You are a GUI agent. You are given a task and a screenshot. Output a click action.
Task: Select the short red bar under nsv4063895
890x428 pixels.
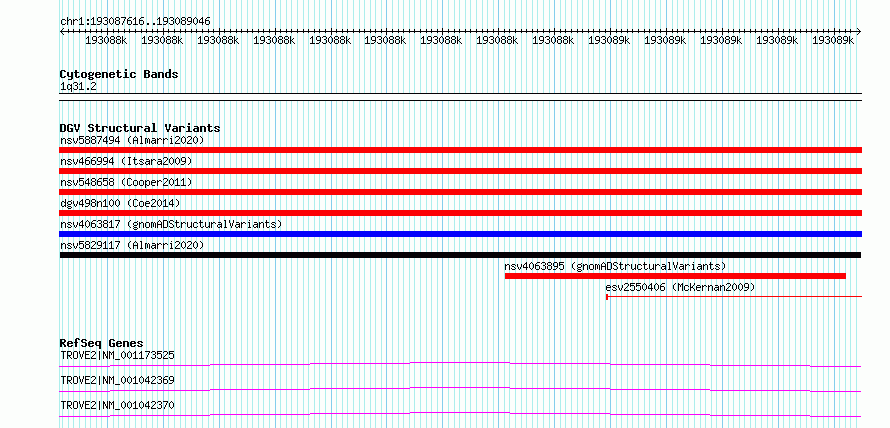tap(675, 276)
